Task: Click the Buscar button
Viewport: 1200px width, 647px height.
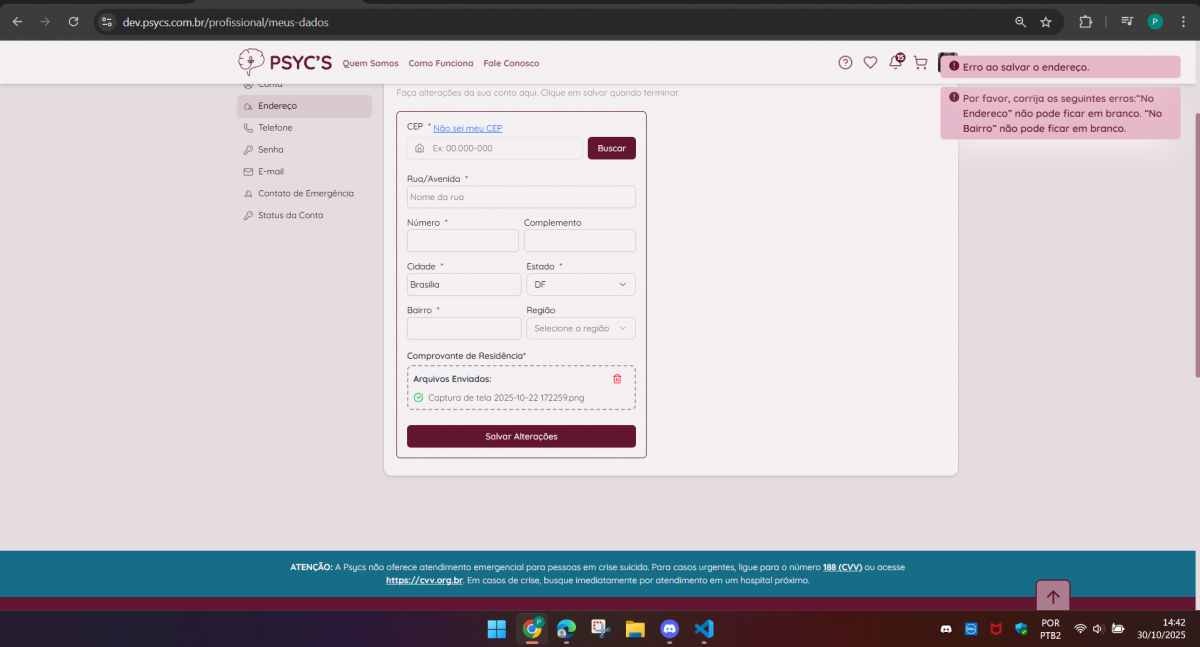Action: click(611, 148)
